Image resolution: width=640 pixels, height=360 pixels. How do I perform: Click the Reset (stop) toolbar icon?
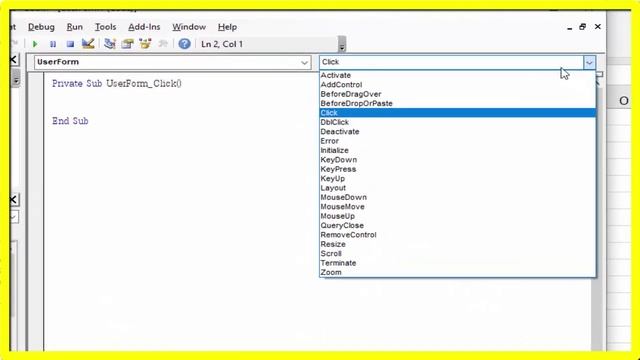pyautogui.click(x=70, y=44)
